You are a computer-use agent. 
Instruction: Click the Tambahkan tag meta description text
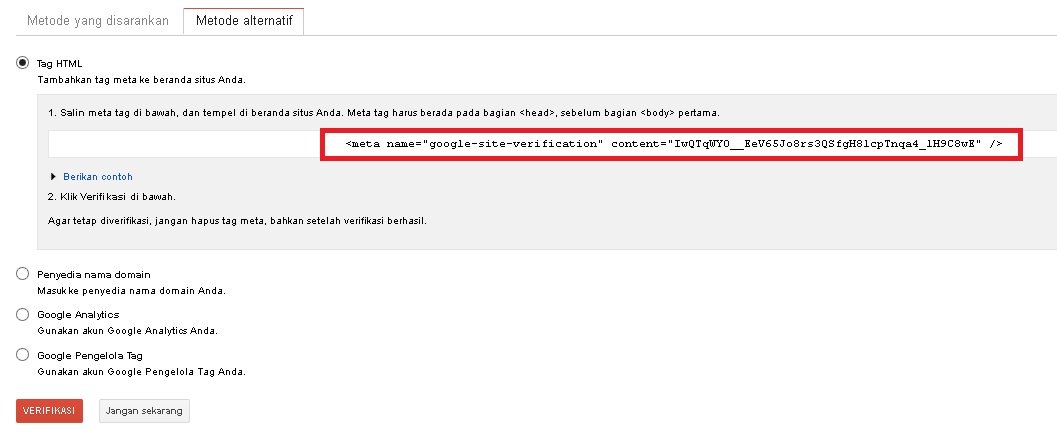tap(141, 79)
